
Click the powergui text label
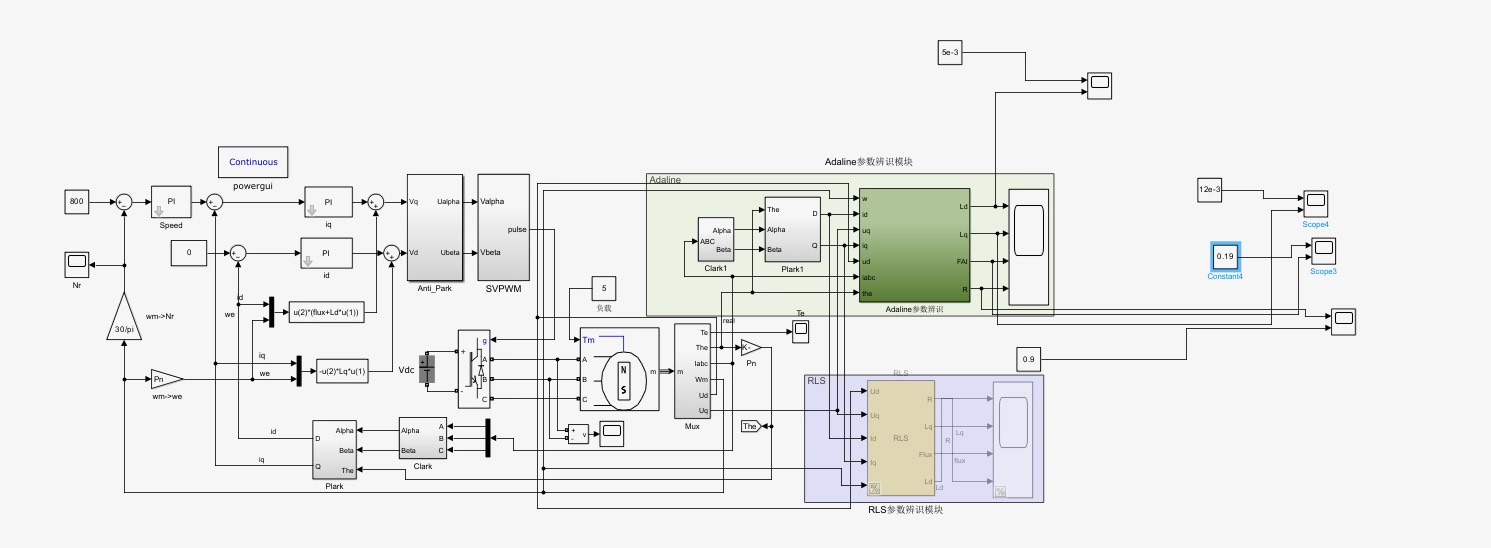253,186
